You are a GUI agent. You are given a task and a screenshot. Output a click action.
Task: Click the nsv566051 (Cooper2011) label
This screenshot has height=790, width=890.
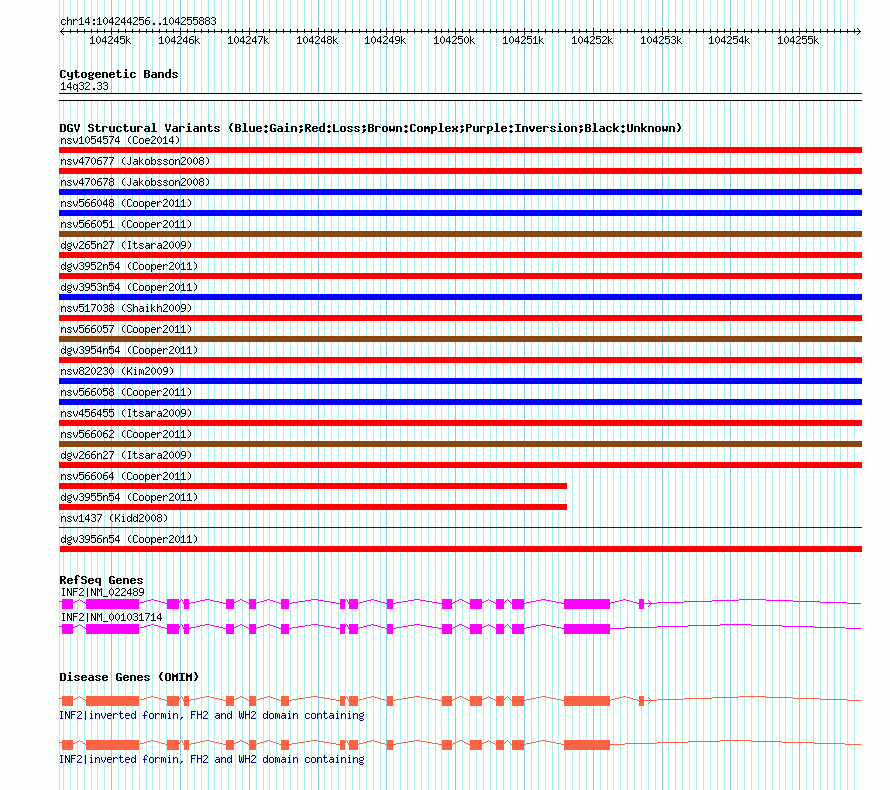(x=126, y=224)
